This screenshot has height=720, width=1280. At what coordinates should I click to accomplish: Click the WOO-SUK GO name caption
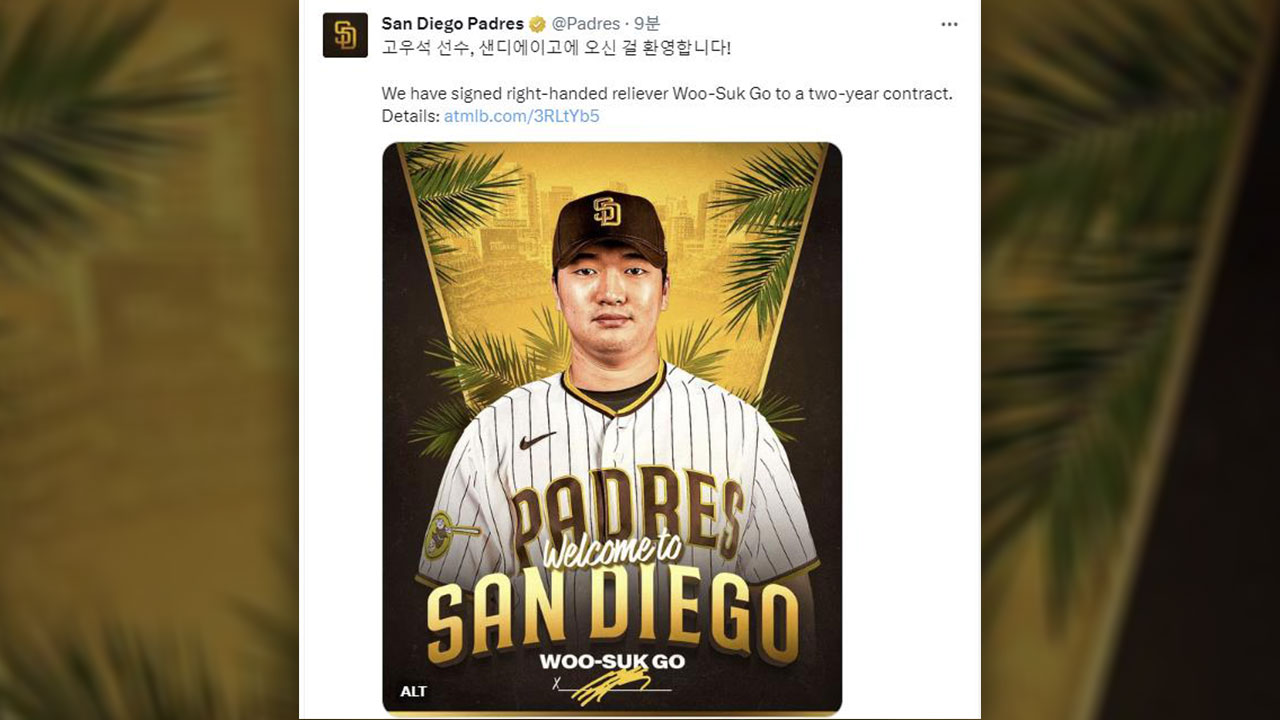pos(611,661)
